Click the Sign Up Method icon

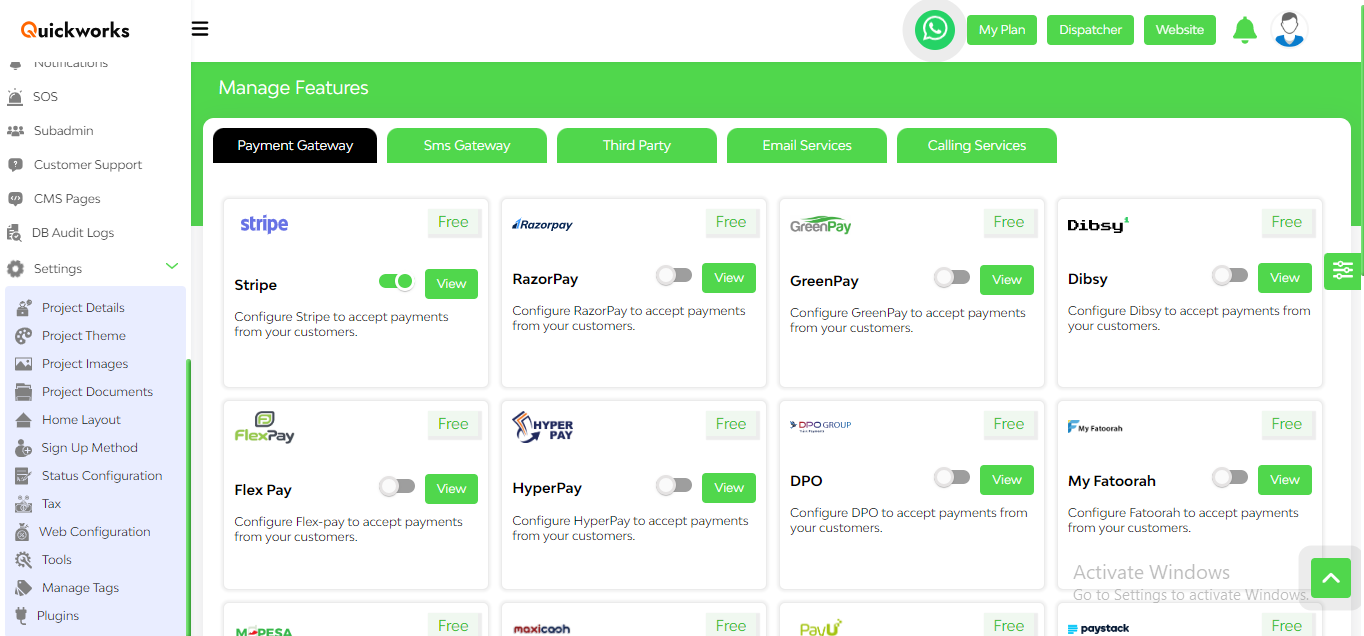24,448
